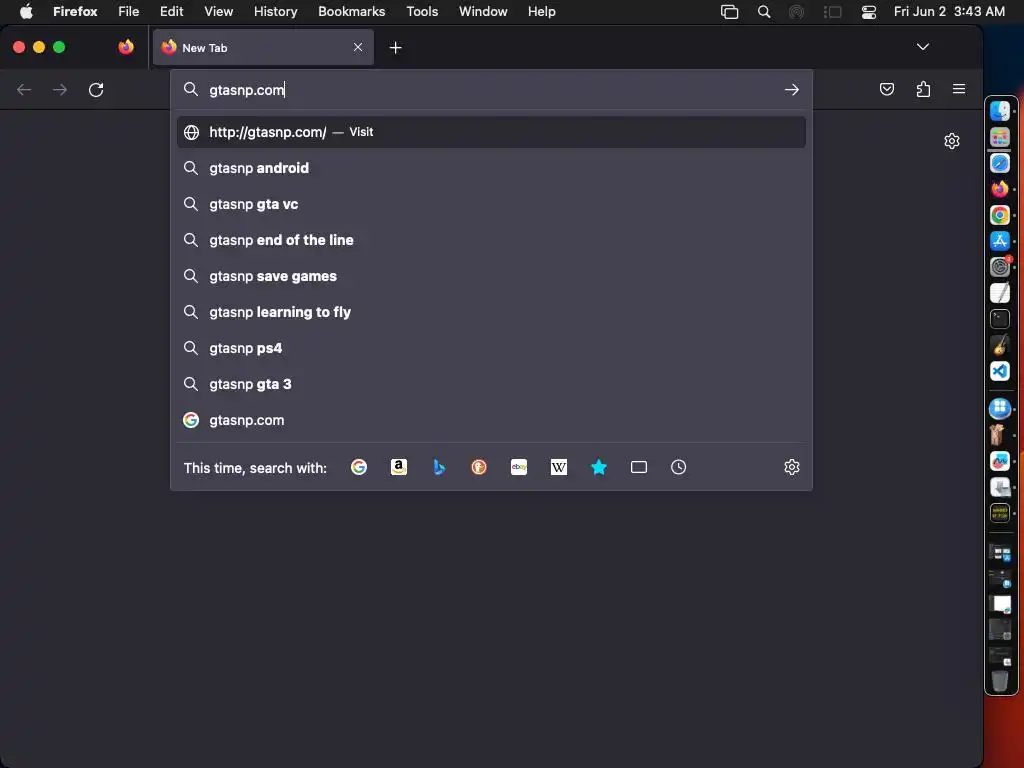The image size is (1024, 768).
Task: Search history using the clock icon
Action: tap(679, 467)
